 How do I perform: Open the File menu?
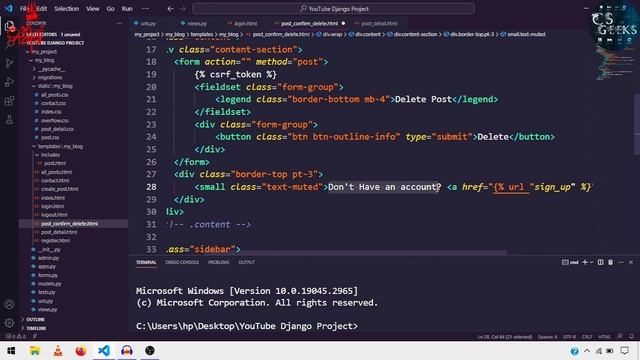coord(24,9)
